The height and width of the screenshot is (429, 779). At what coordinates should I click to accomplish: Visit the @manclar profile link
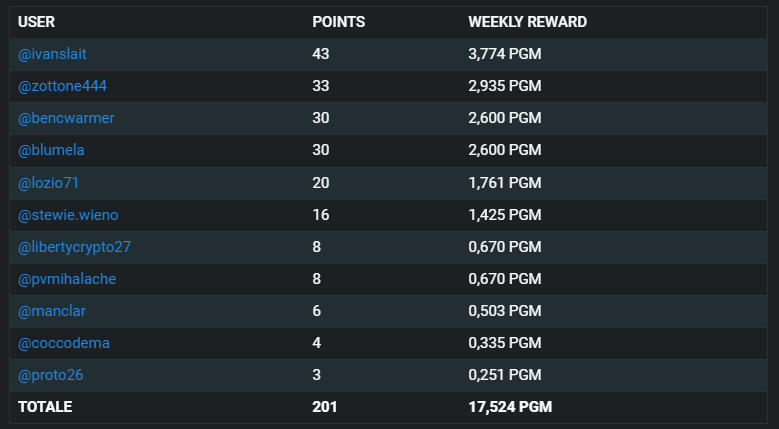(52, 311)
